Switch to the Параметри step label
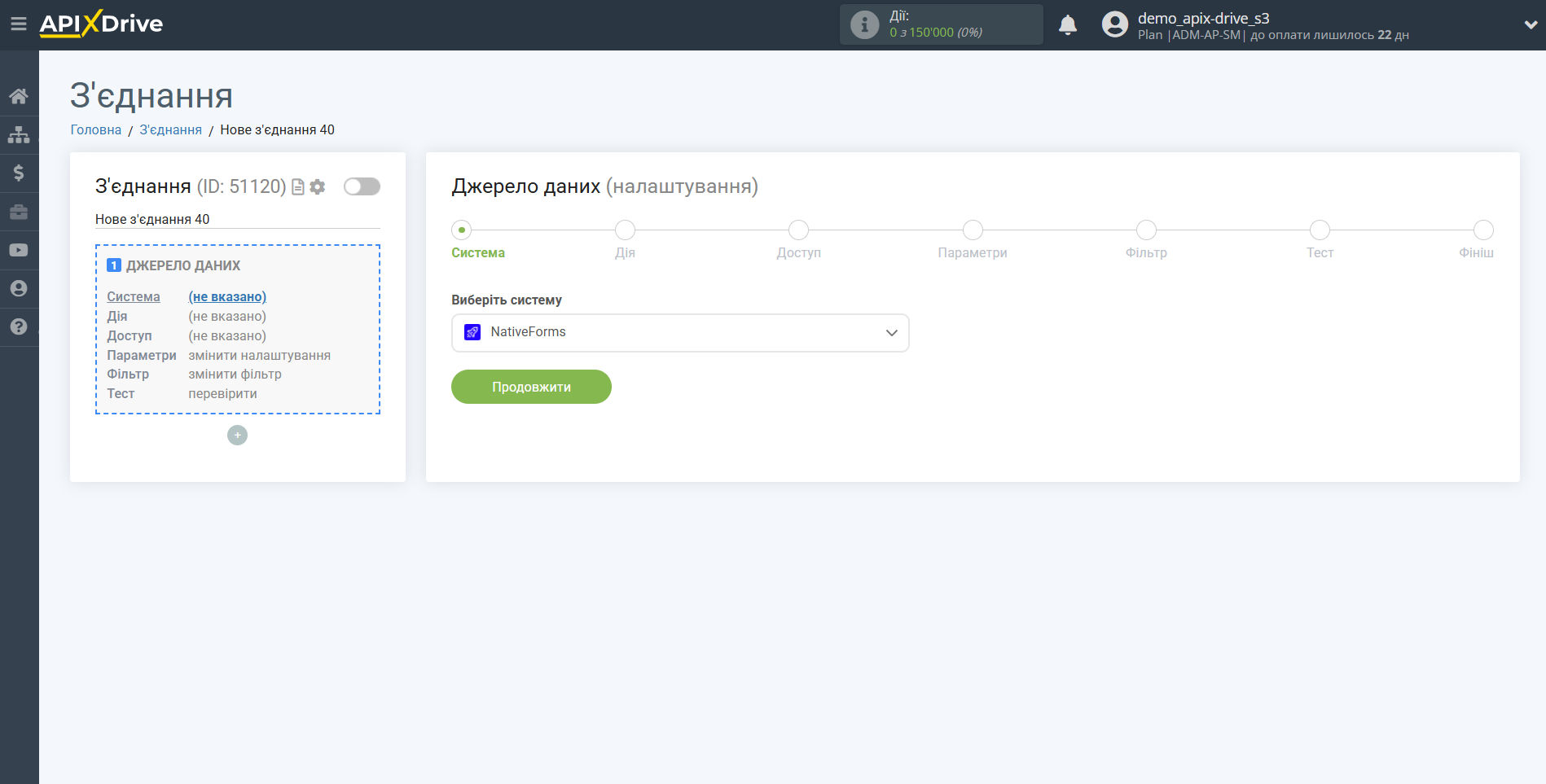The height and width of the screenshot is (784, 1546). coord(973,253)
